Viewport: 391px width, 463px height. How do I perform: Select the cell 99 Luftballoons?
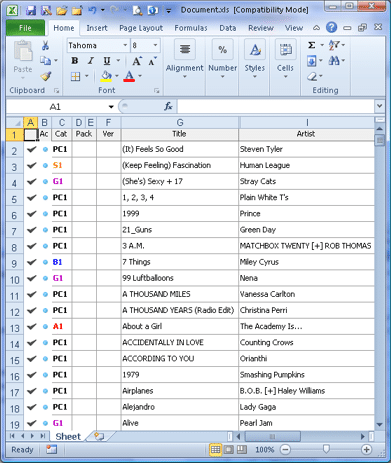click(180, 278)
